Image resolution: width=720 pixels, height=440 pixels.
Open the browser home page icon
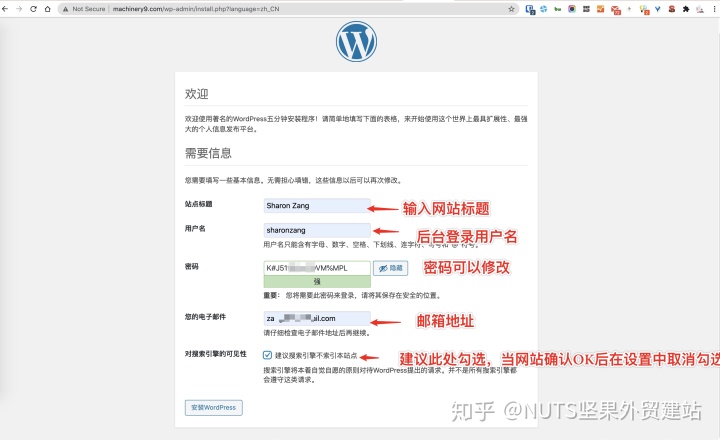point(47,9)
